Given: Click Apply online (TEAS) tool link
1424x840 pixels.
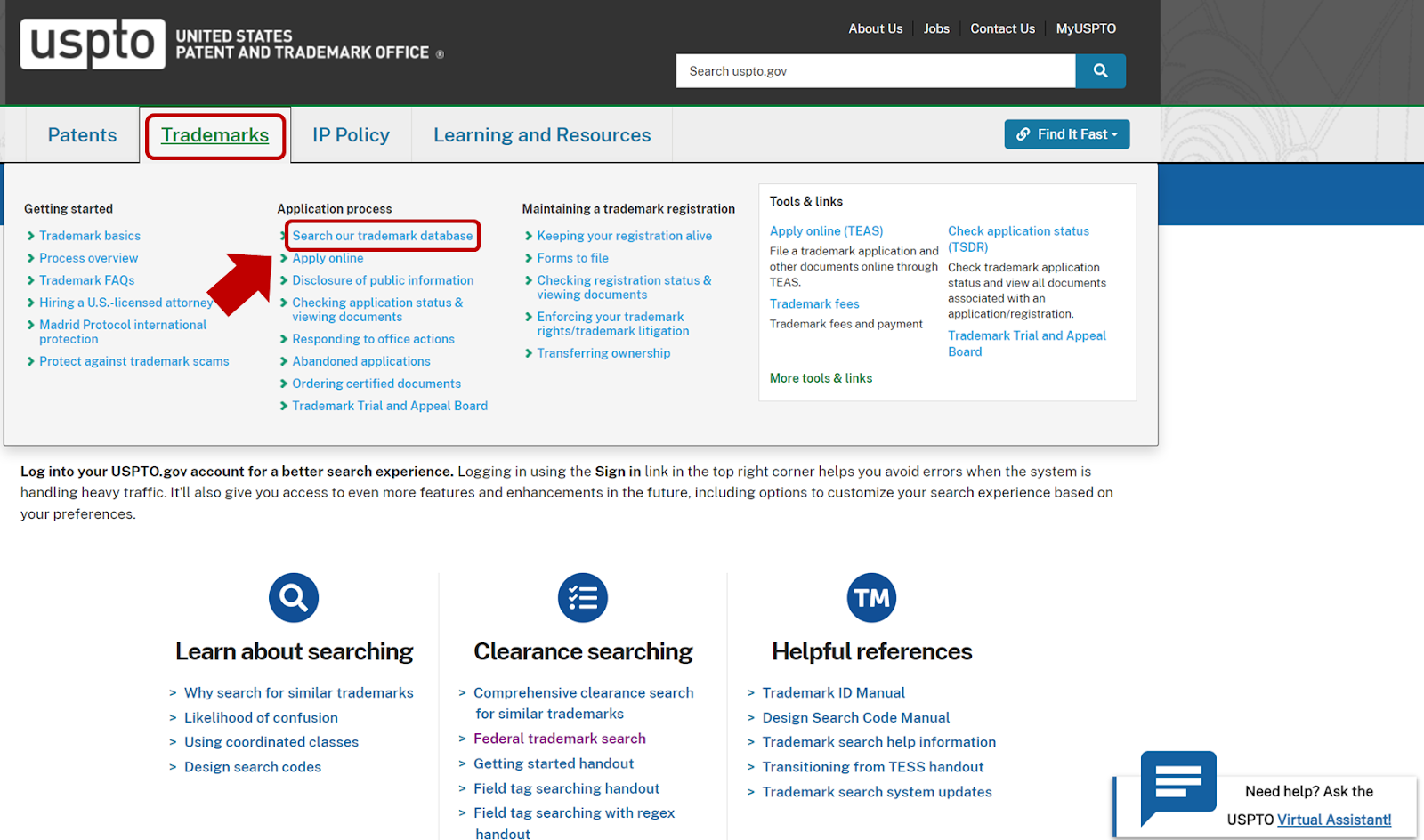Looking at the screenshot, I should [826, 230].
